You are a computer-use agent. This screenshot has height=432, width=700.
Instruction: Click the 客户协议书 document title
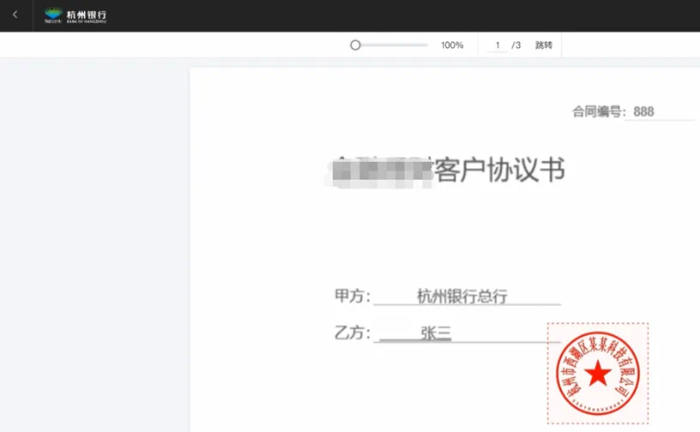click(500, 170)
